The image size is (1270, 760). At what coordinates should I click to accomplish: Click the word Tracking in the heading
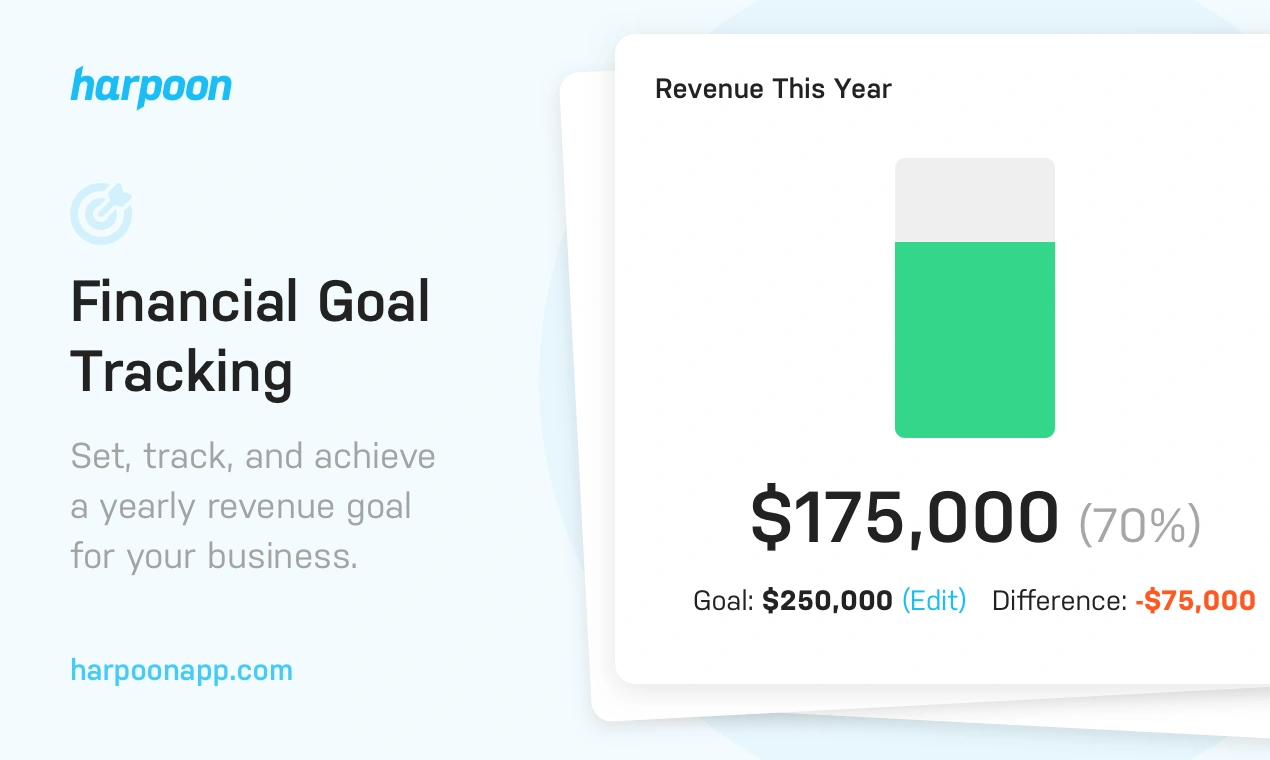pyautogui.click(x=181, y=372)
